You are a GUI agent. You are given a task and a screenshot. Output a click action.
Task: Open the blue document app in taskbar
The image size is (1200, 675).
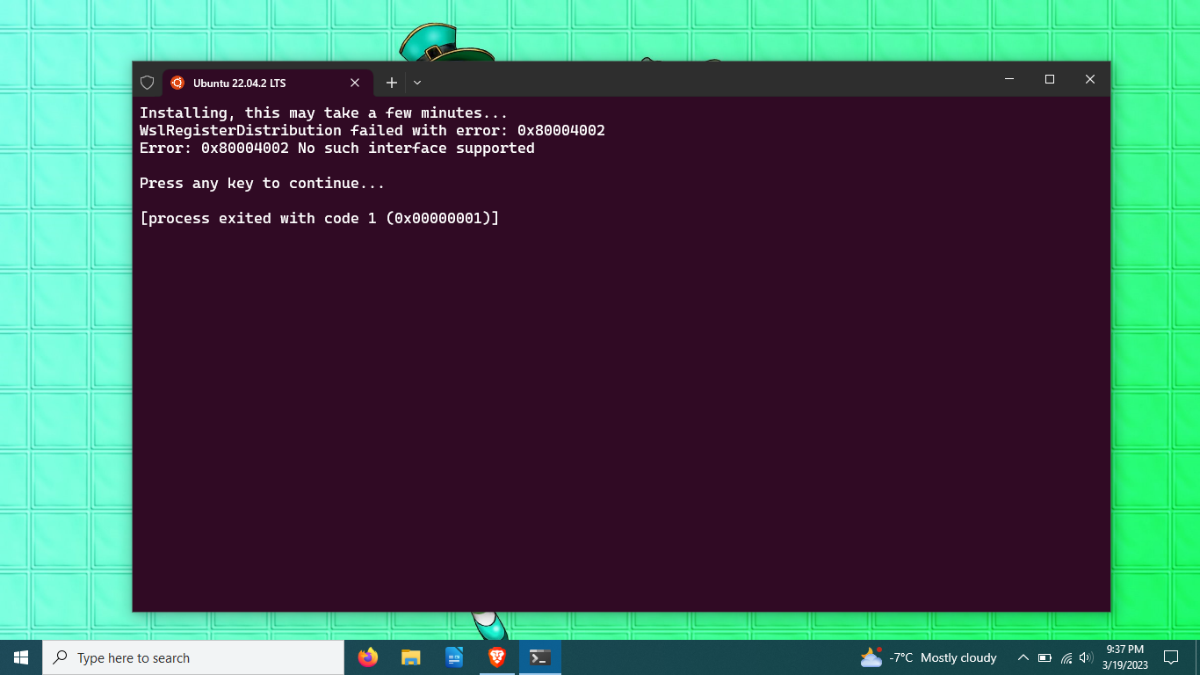[x=454, y=657]
